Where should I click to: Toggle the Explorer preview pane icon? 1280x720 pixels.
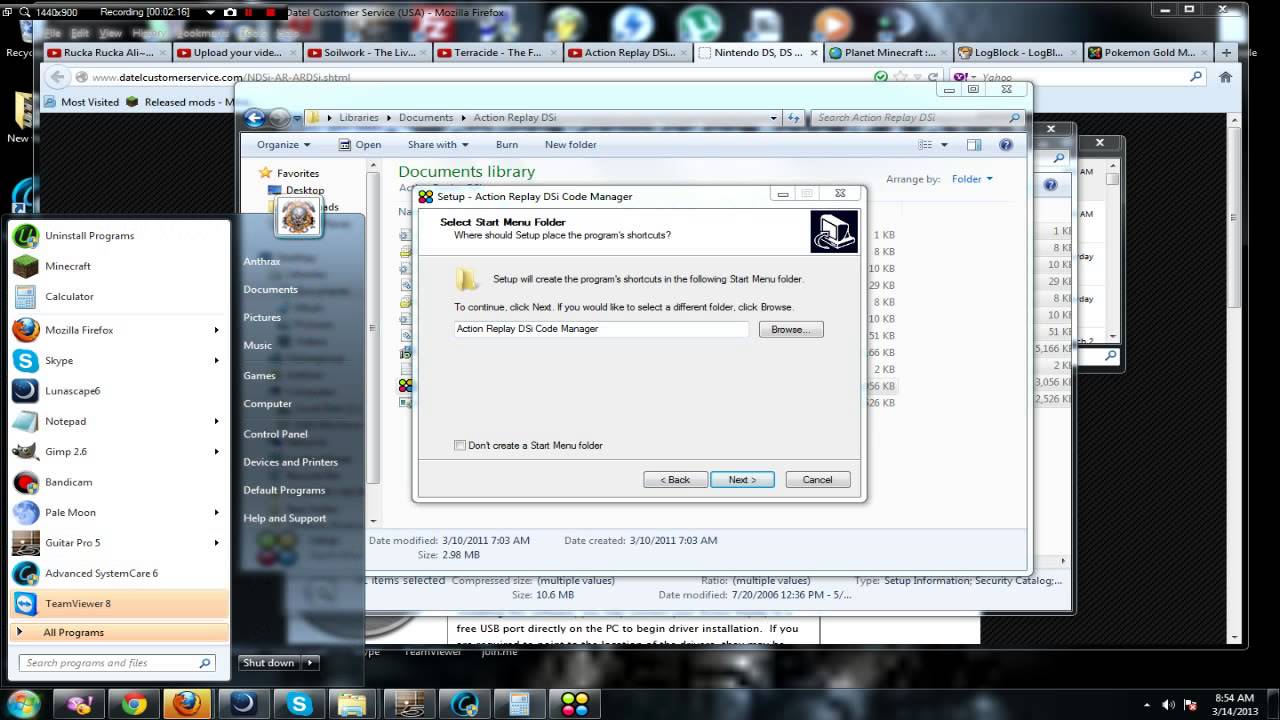tap(974, 145)
